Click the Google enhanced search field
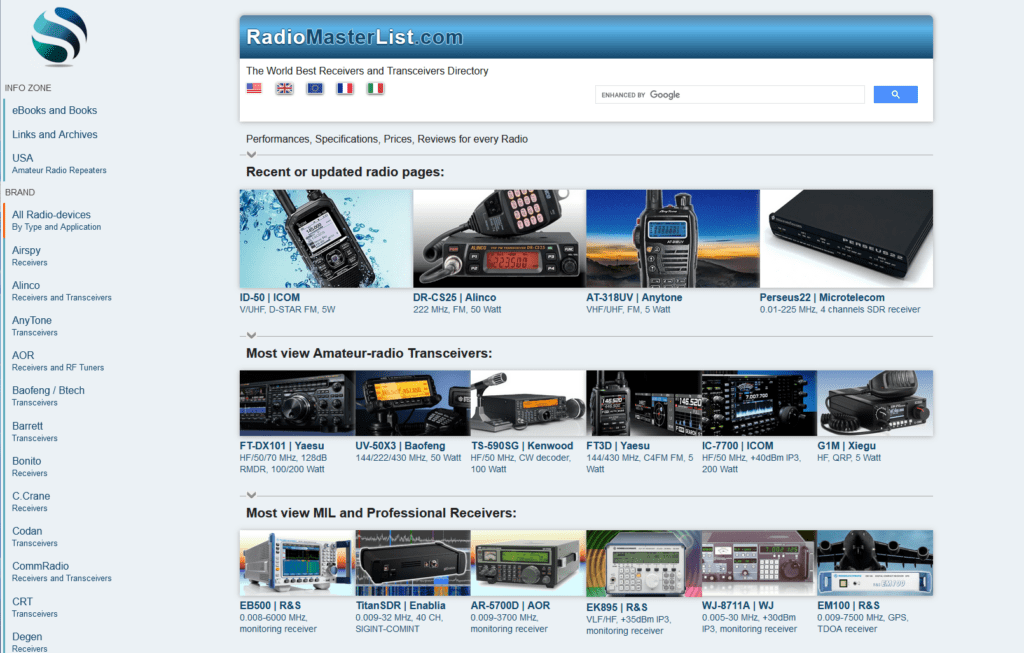Image resolution: width=1024 pixels, height=653 pixels. [x=729, y=95]
